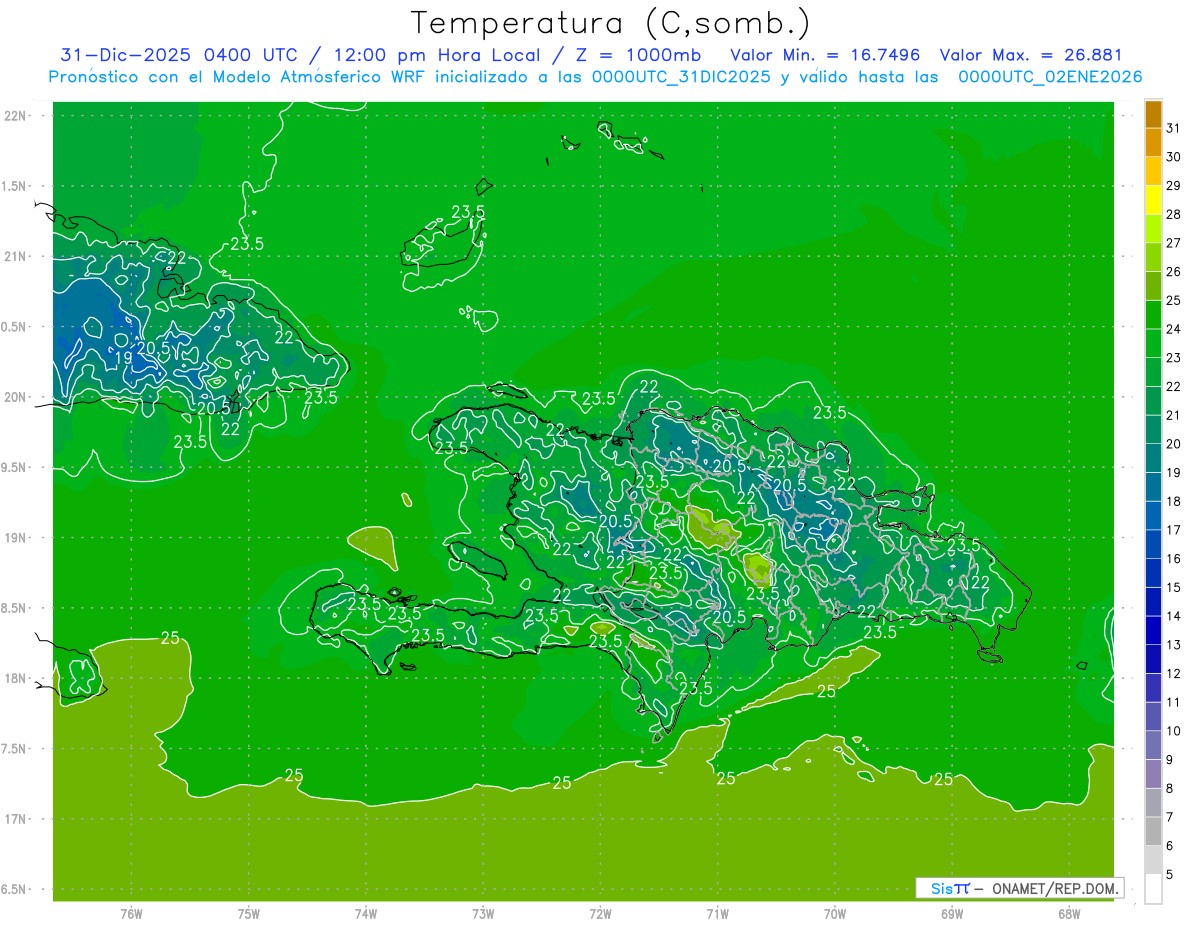Screen dimensions: 1200x927
Task: Click the '0000UTC_02ENE2026' valid-until time text
Action: [1050, 77]
